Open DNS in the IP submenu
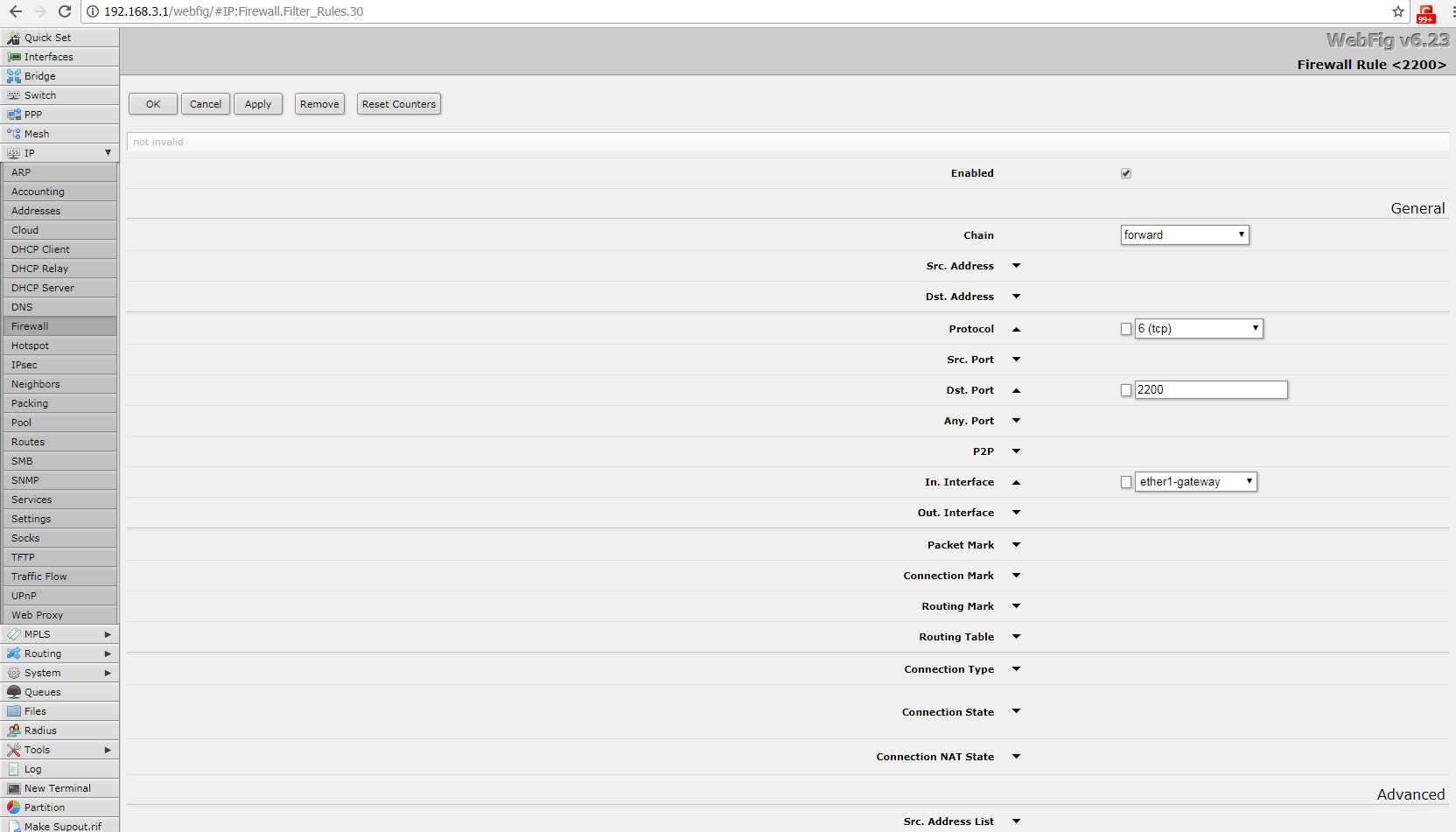This screenshot has height=832, width=1456. pos(59,307)
